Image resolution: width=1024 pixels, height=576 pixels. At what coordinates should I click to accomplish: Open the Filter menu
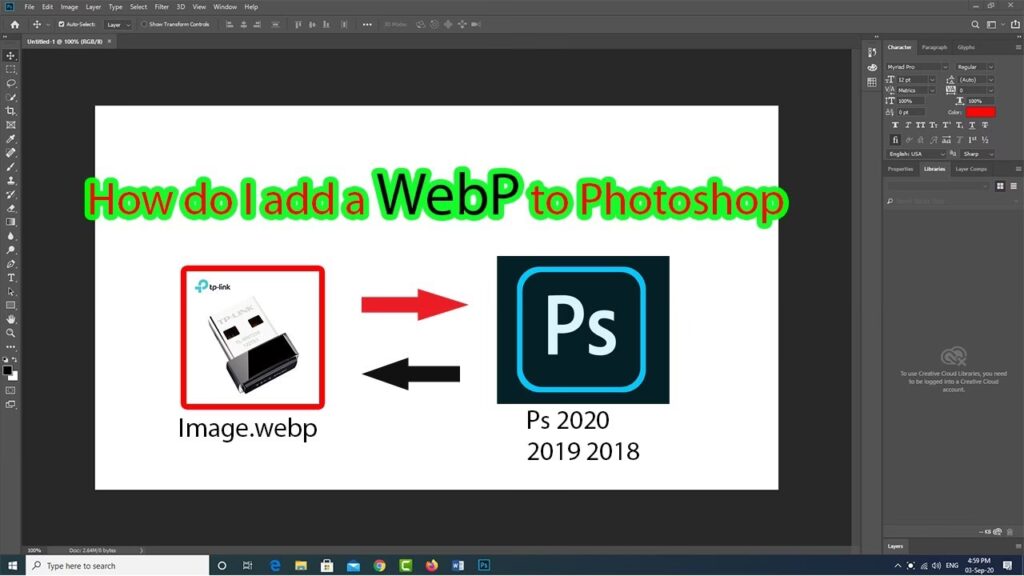[x=161, y=7]
